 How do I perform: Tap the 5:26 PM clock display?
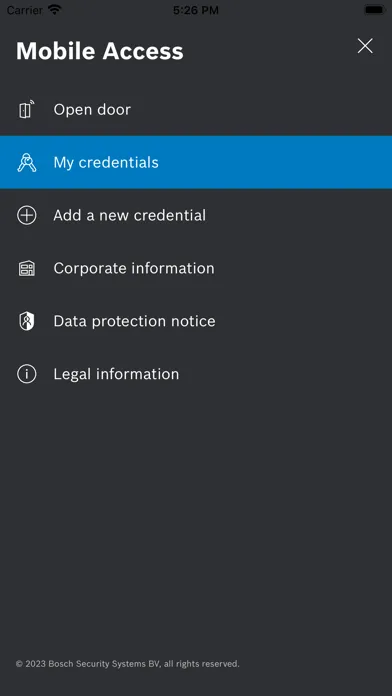tap(196, 10)
